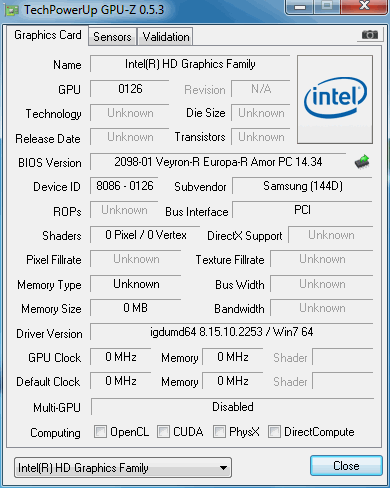Click the Transistors field

coord(261,137)
